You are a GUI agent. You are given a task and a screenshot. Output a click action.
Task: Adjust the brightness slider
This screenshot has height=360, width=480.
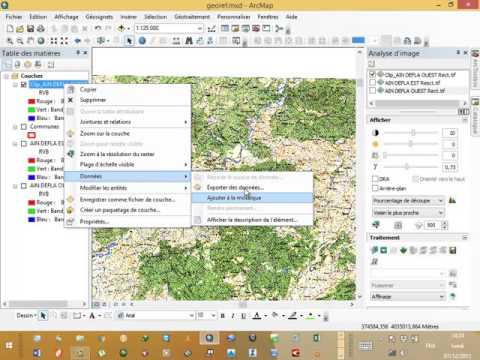[x=410, y=144]
